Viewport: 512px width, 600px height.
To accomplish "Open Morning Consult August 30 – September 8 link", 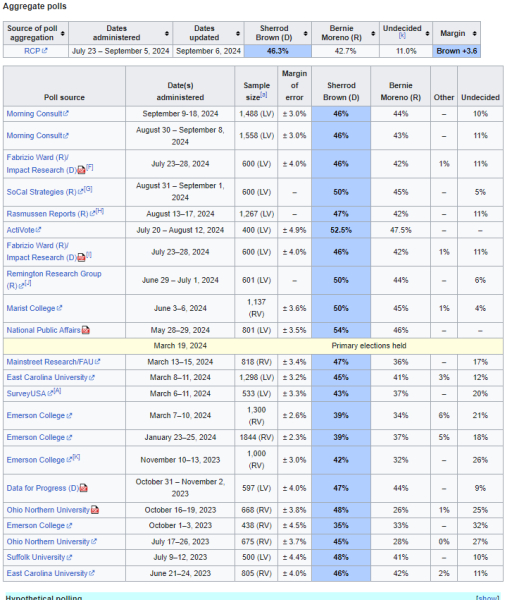I will coord(38,135).
